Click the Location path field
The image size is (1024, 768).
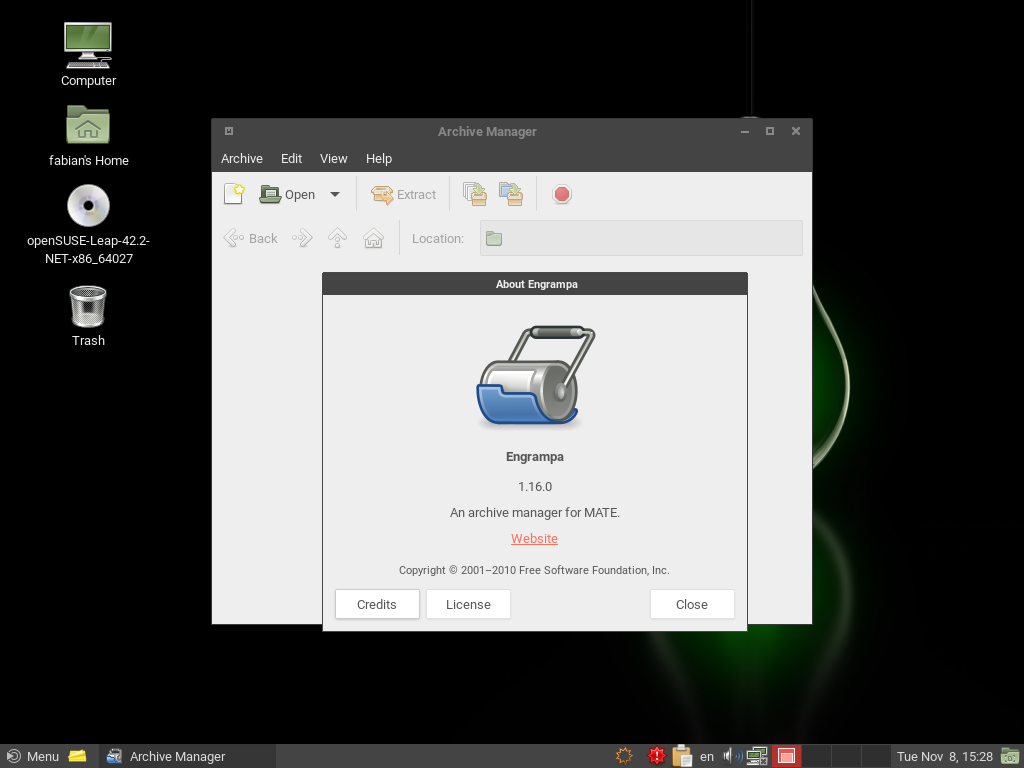coord(641,238)
